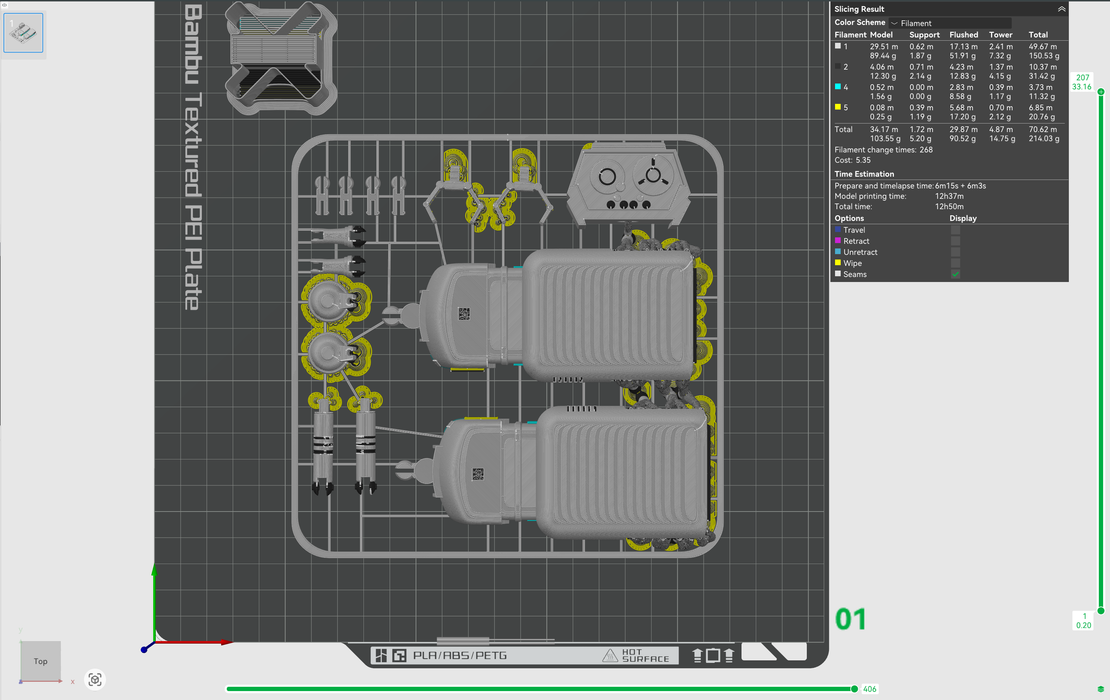Click the magenta Retract legend color icon

pos(838,241)
